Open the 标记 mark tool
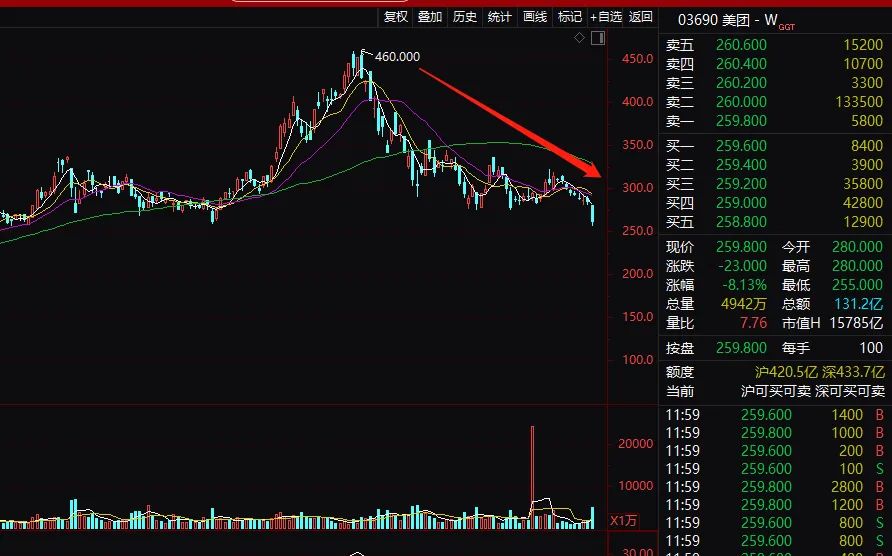Image resolution: width=892 pixels, height=556 pixels. pyautogui.click(x=570, y=17)
